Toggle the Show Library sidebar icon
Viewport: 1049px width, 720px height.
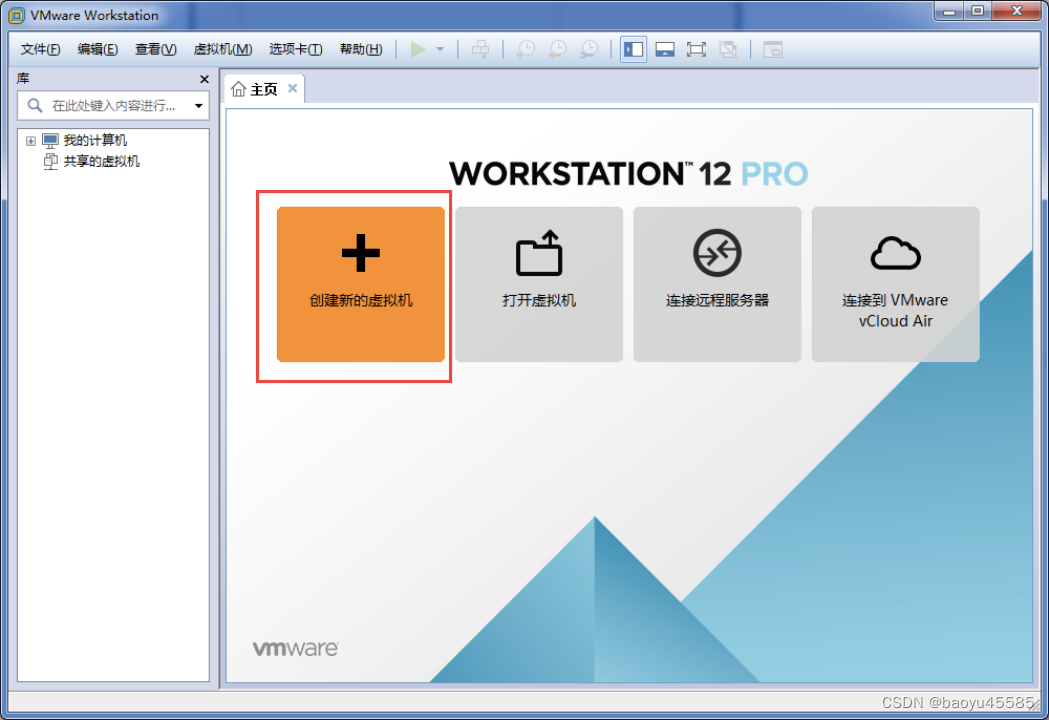[x=633, y=49]
